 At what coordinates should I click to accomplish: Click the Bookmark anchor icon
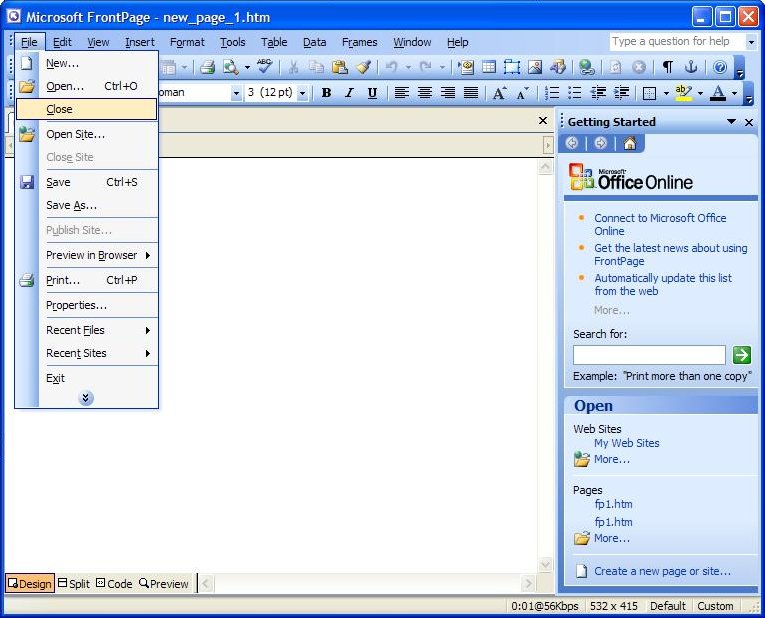tap(691, 67)
